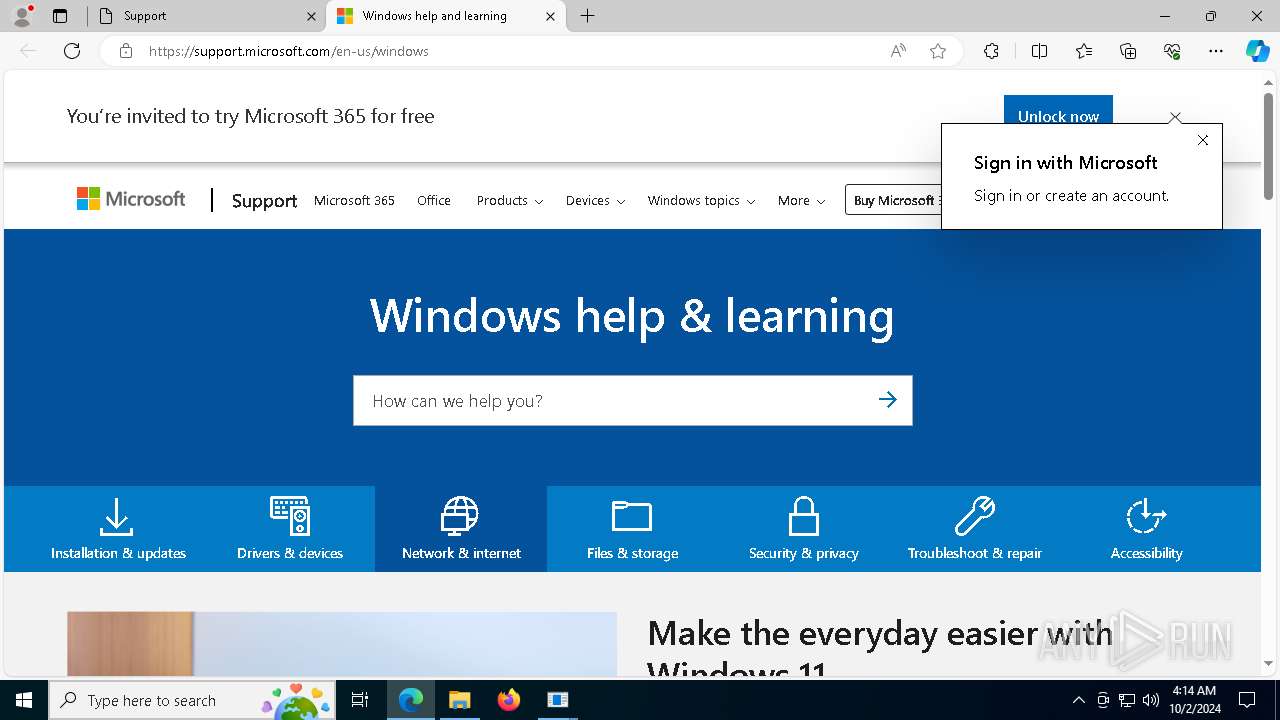Screen dimensions: 1280x720
Task: Open the Office nav link
Action: click(434, 200)
